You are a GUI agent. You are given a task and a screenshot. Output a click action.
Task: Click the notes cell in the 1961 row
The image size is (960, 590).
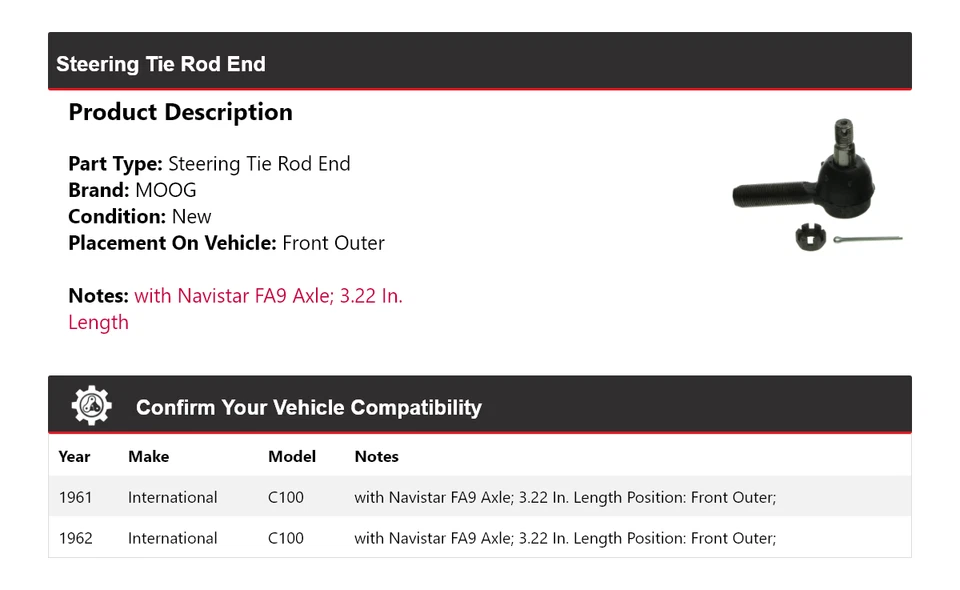565,498
